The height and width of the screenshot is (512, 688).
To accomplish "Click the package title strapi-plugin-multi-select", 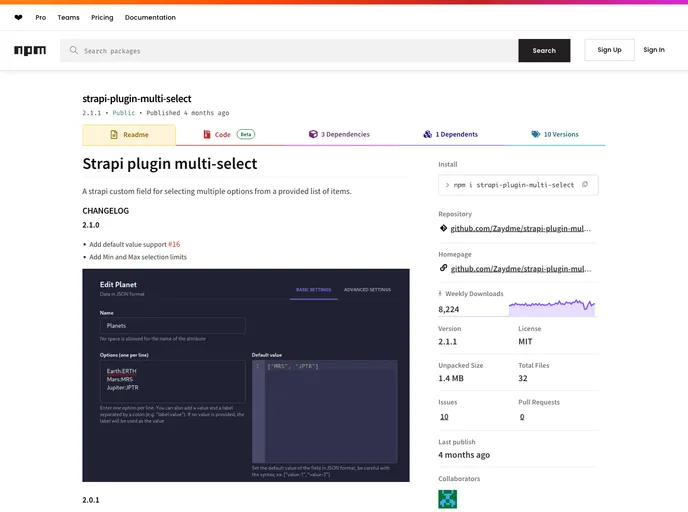I will coord(137,99).
